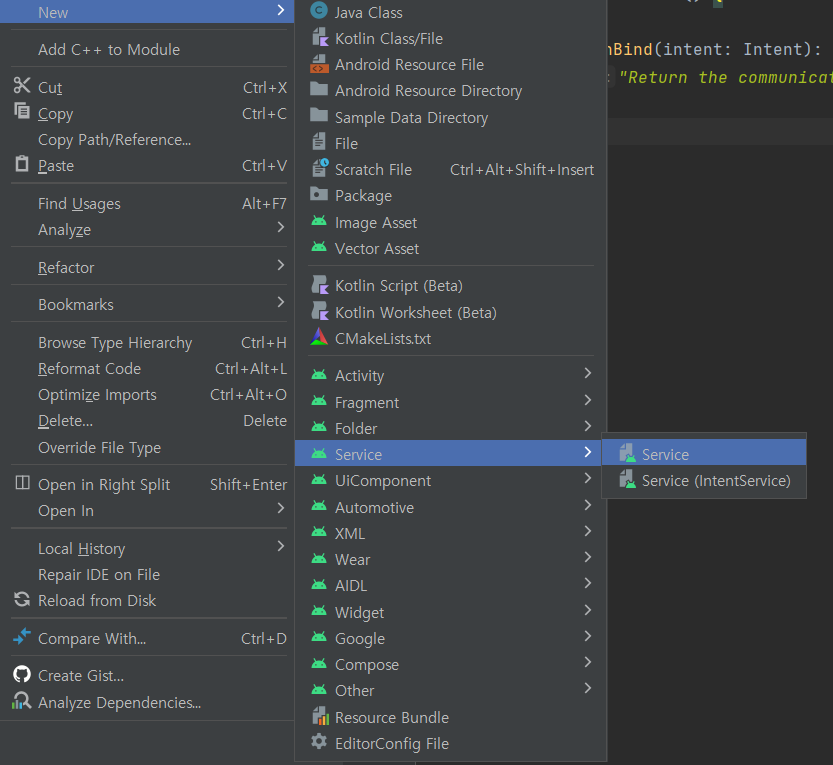Click the EditorConfig File gear icon

pyautogui.click(x=319, y=741)
